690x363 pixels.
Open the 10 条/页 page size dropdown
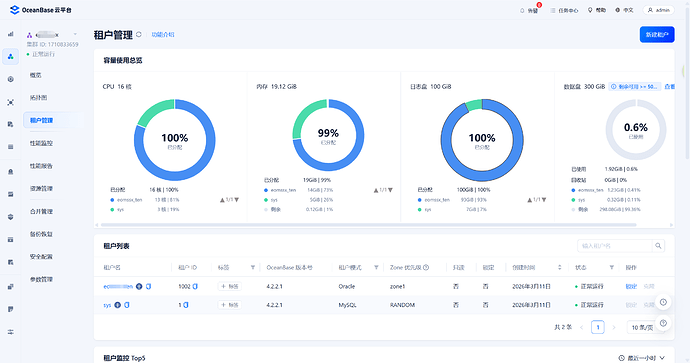(646, 327)
